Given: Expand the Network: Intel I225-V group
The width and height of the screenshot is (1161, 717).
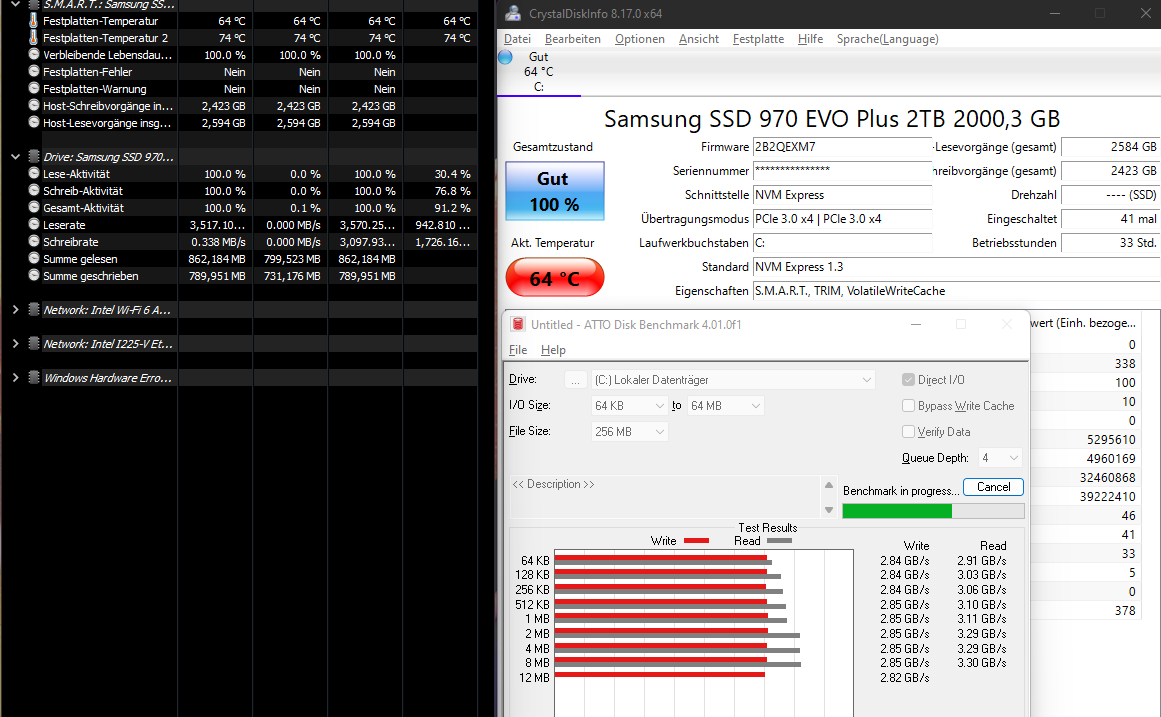Looking at the screenshot, I should click(x=16, y=344).
